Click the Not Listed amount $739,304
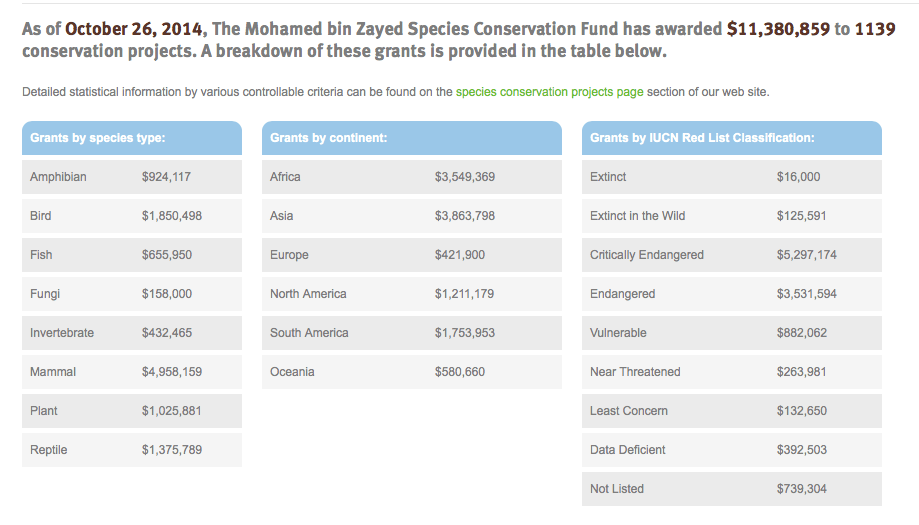The image size is (919, 525). [802, 489]
